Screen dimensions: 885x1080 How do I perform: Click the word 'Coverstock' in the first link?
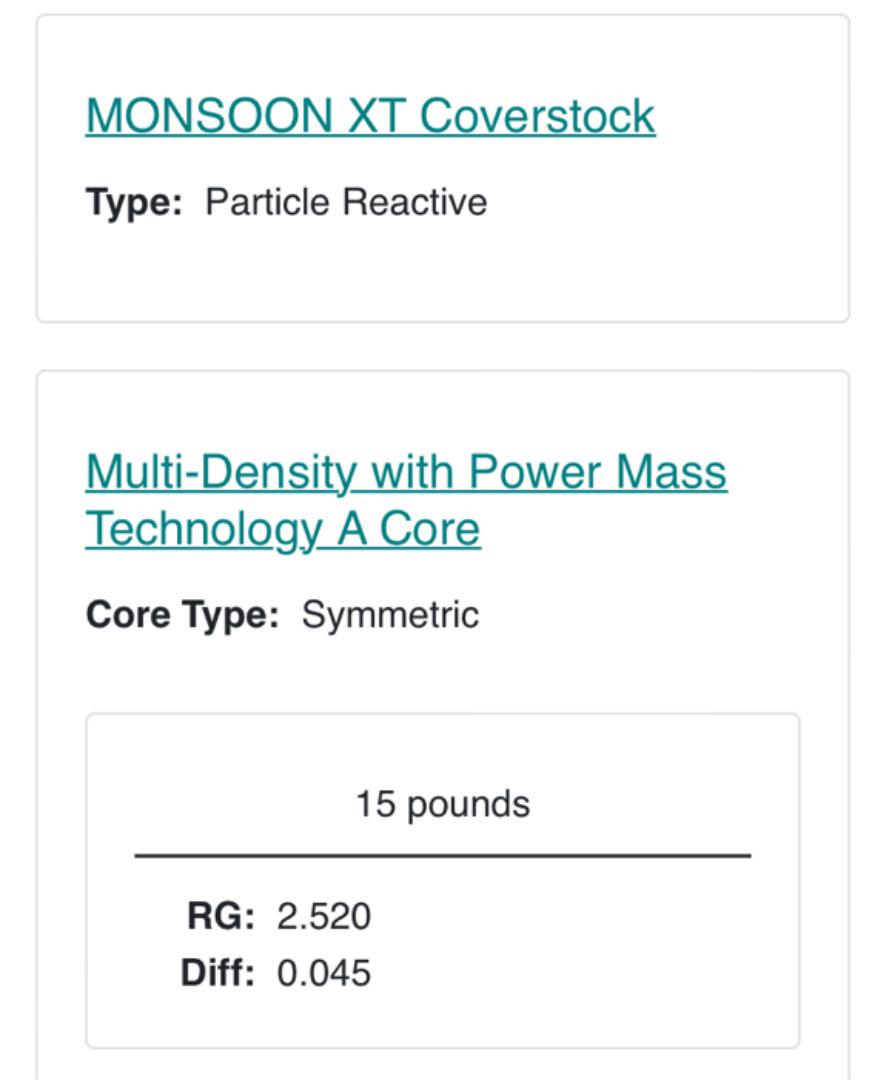tap(537, 116)
